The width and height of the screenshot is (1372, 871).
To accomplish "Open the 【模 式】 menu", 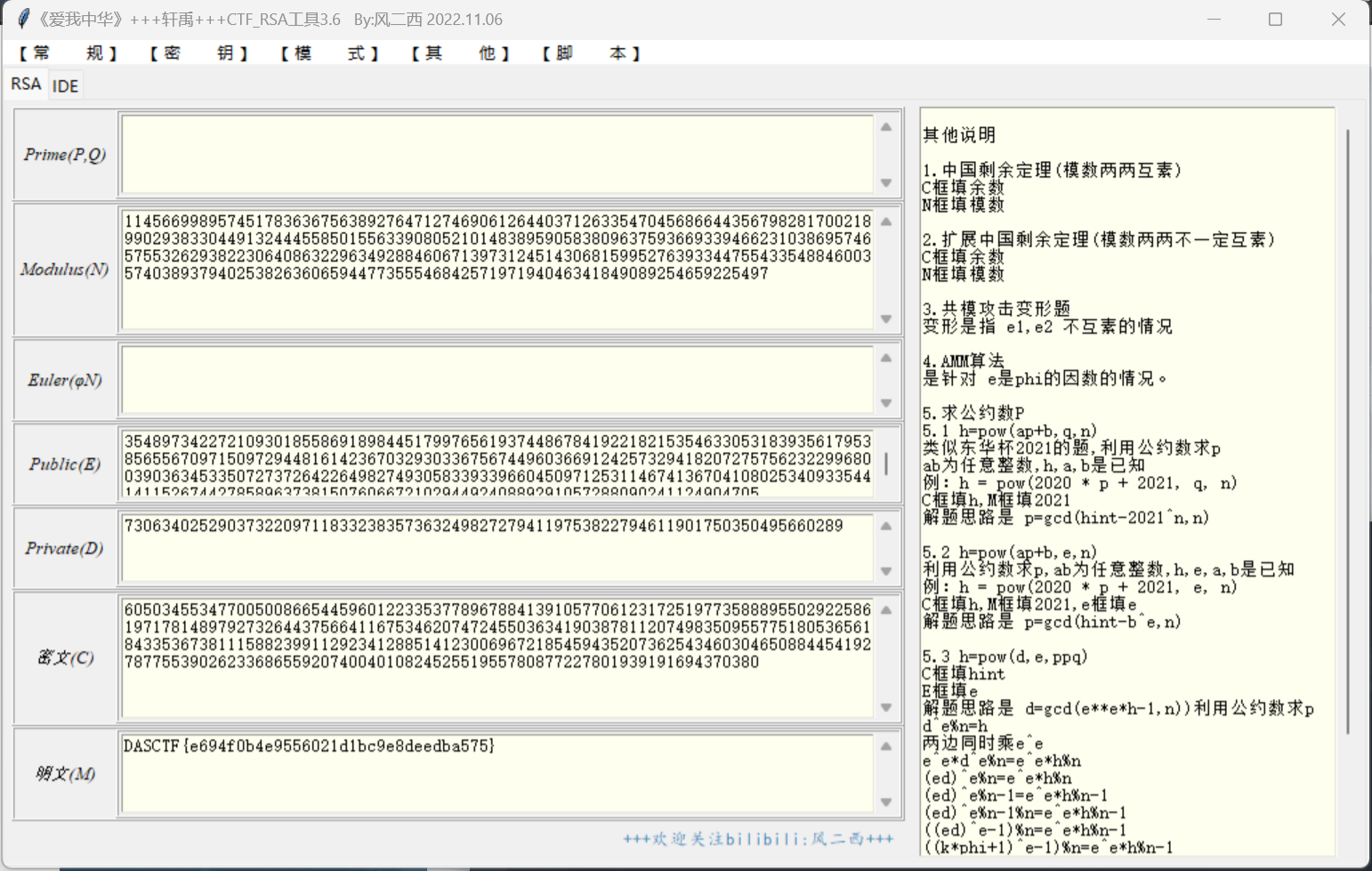I will [329, 53].
